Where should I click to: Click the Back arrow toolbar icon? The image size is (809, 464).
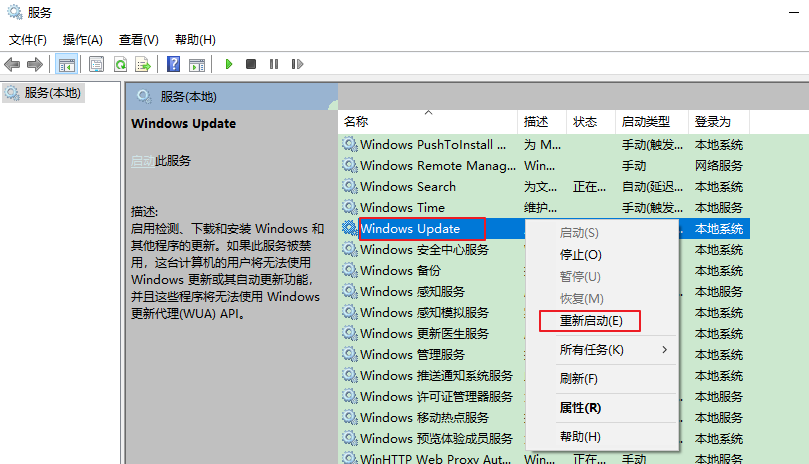pos(12,65)
